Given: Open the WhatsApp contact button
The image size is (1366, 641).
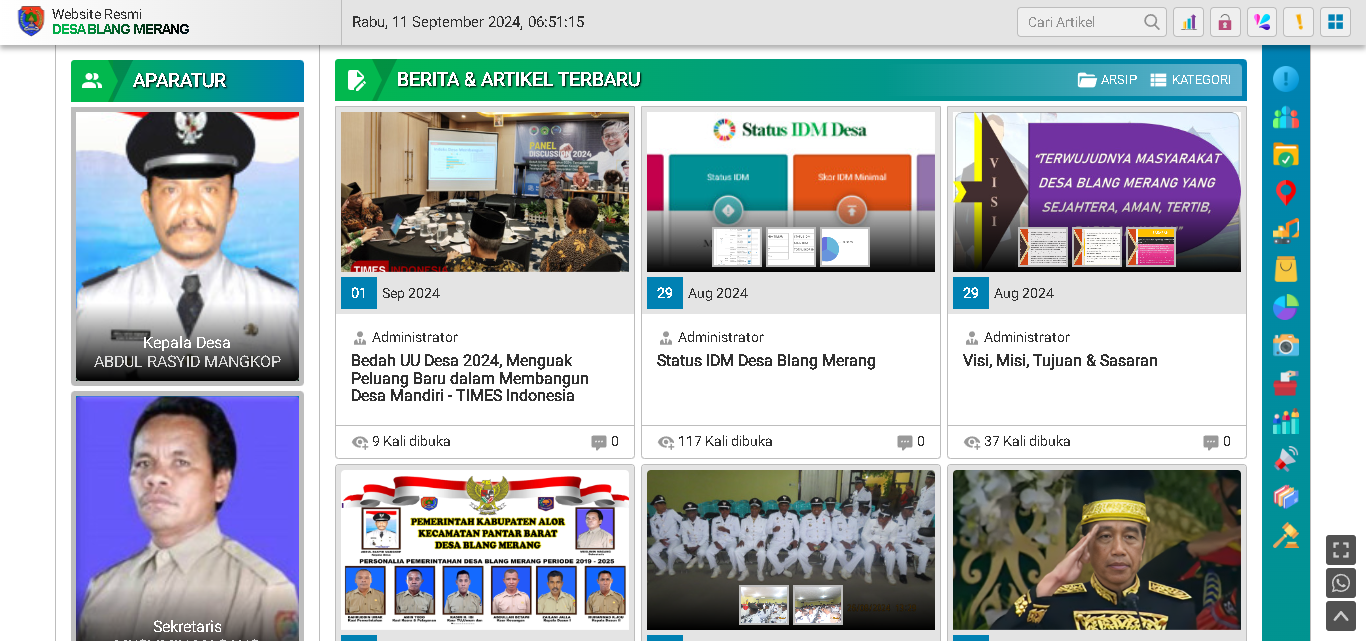Looking at the screenshot, I should tap(1341, 583).
